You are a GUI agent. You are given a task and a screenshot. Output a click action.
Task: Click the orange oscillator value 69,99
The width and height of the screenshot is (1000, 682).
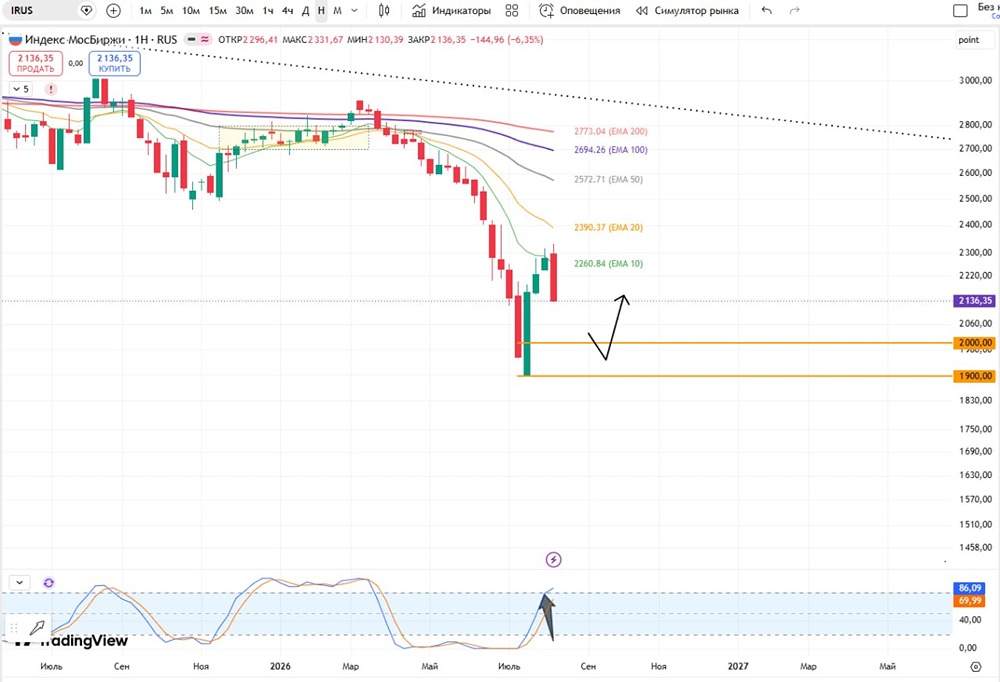pyautogui.click(x=969, y=601)
